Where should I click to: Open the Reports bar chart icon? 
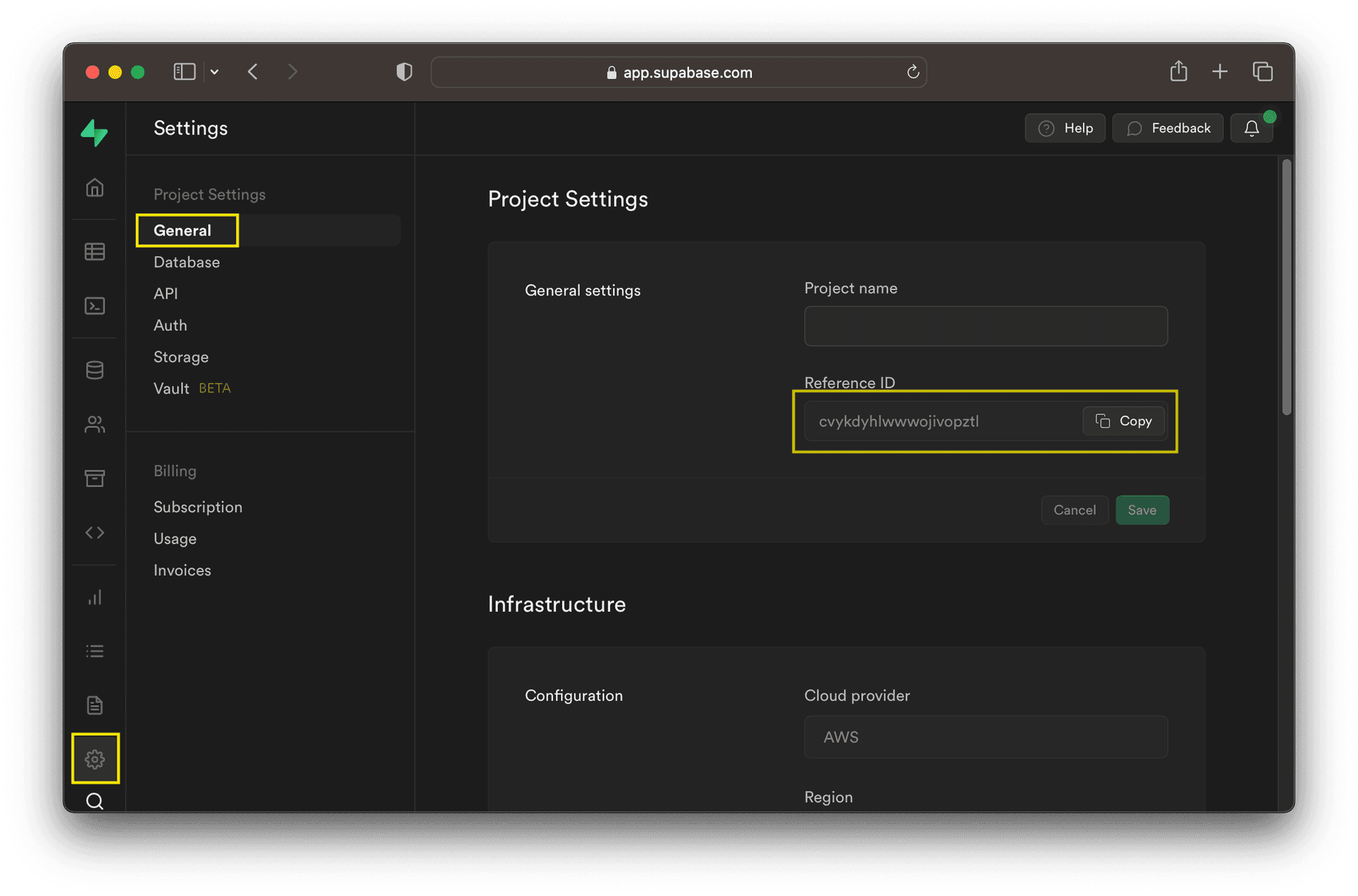pos(95,598)
